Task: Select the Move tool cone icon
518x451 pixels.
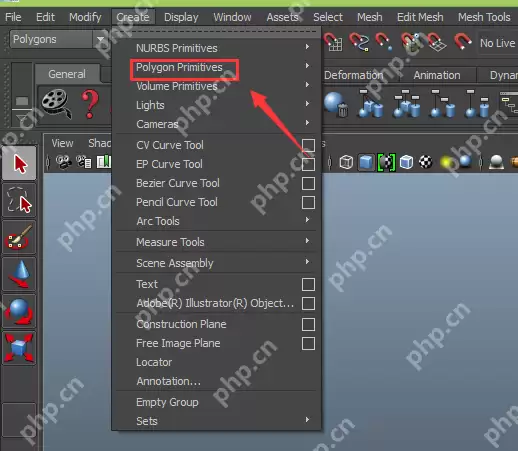Action: tap(19, 274)
